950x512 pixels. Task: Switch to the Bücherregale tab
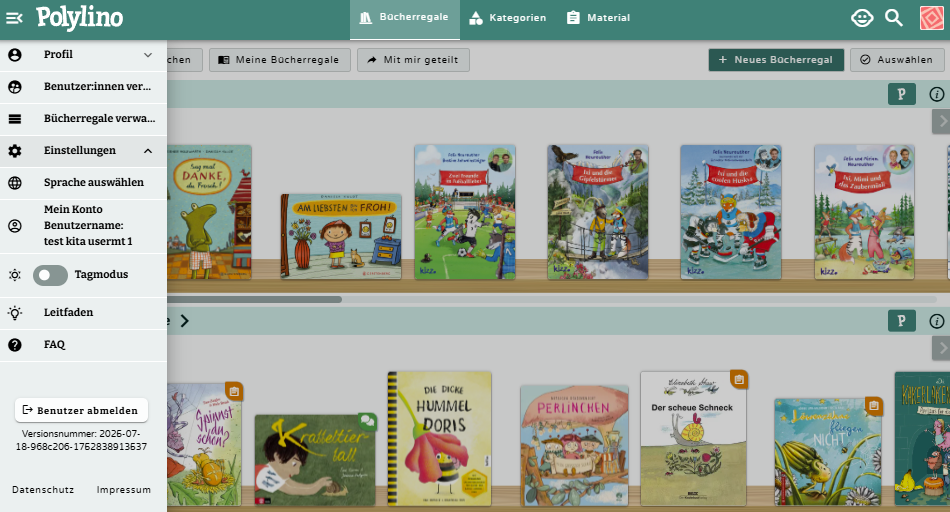point(405,19)
